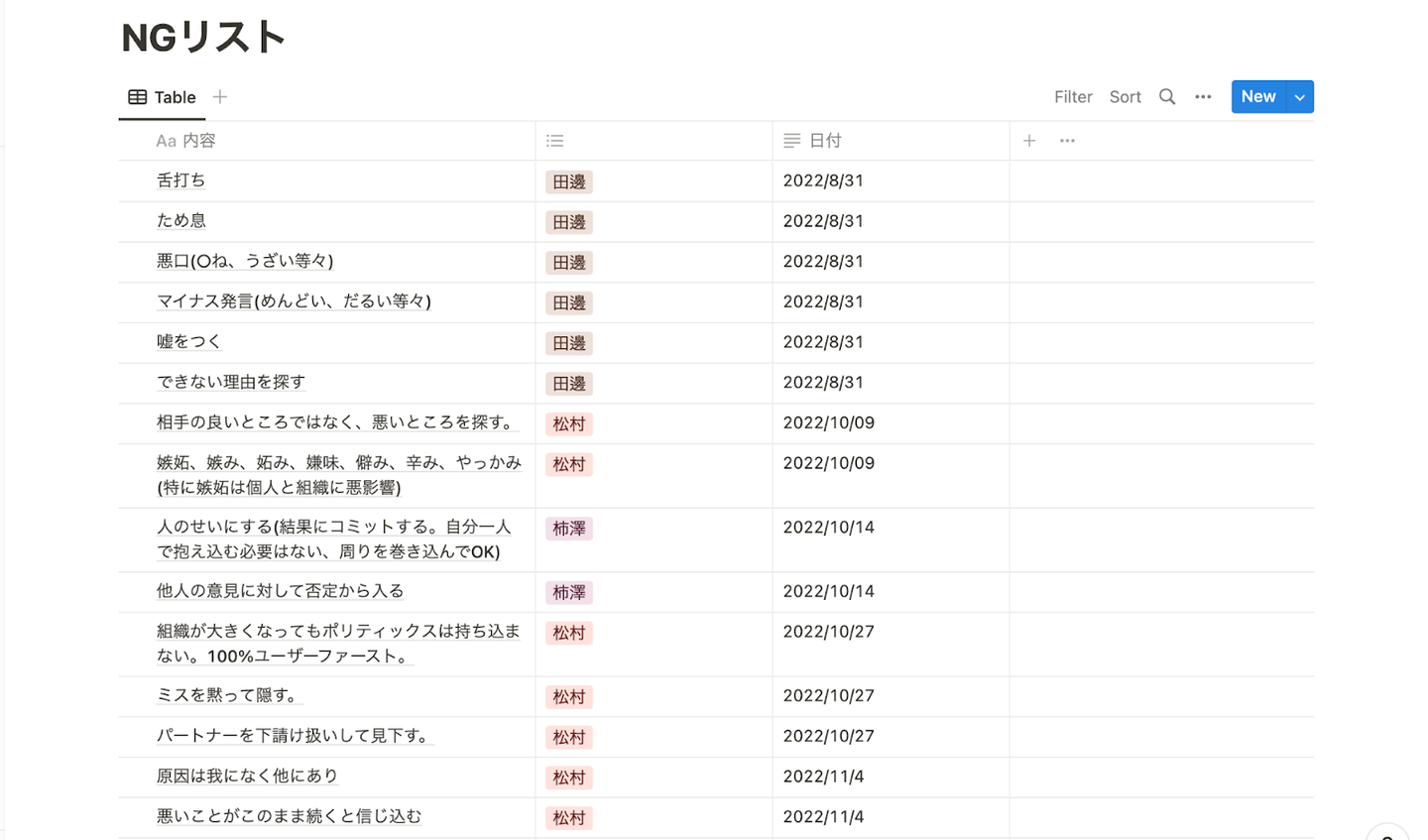This screenshot has width=1428, height=840.
Task: Add a new view with plus icon
Action: point(220,97)
